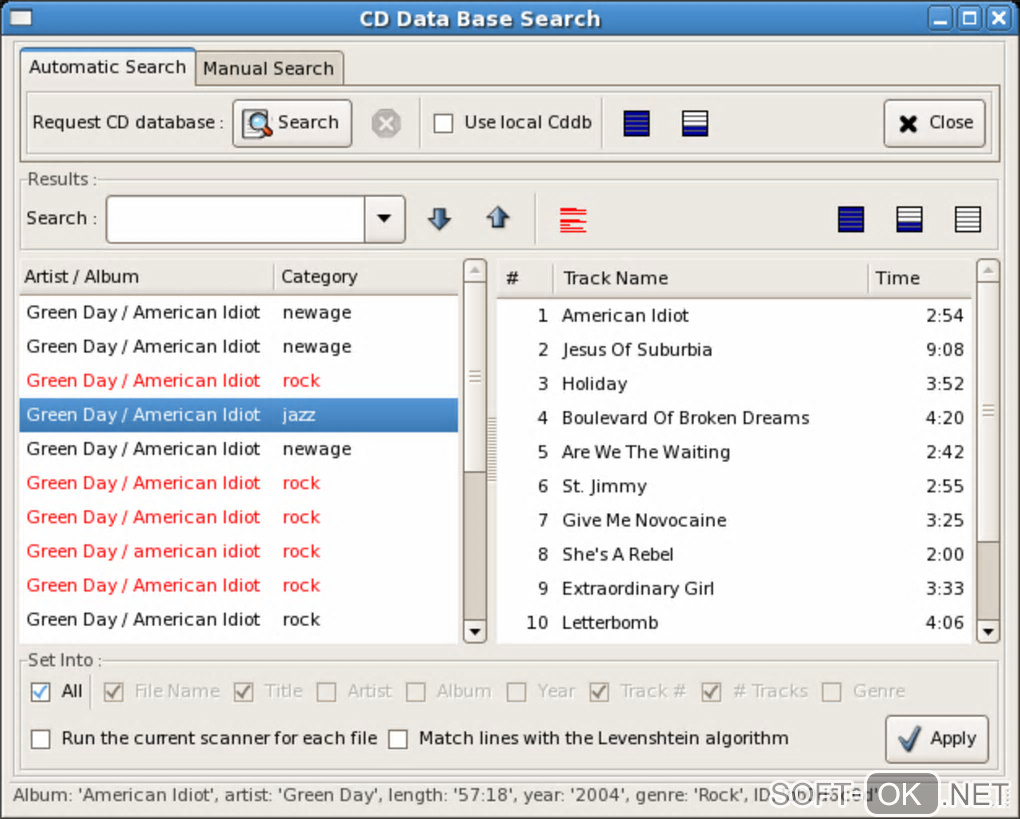1020x819 pixels.
Task: Switch to Manual Search tab
Action: [x=269, y=68]
